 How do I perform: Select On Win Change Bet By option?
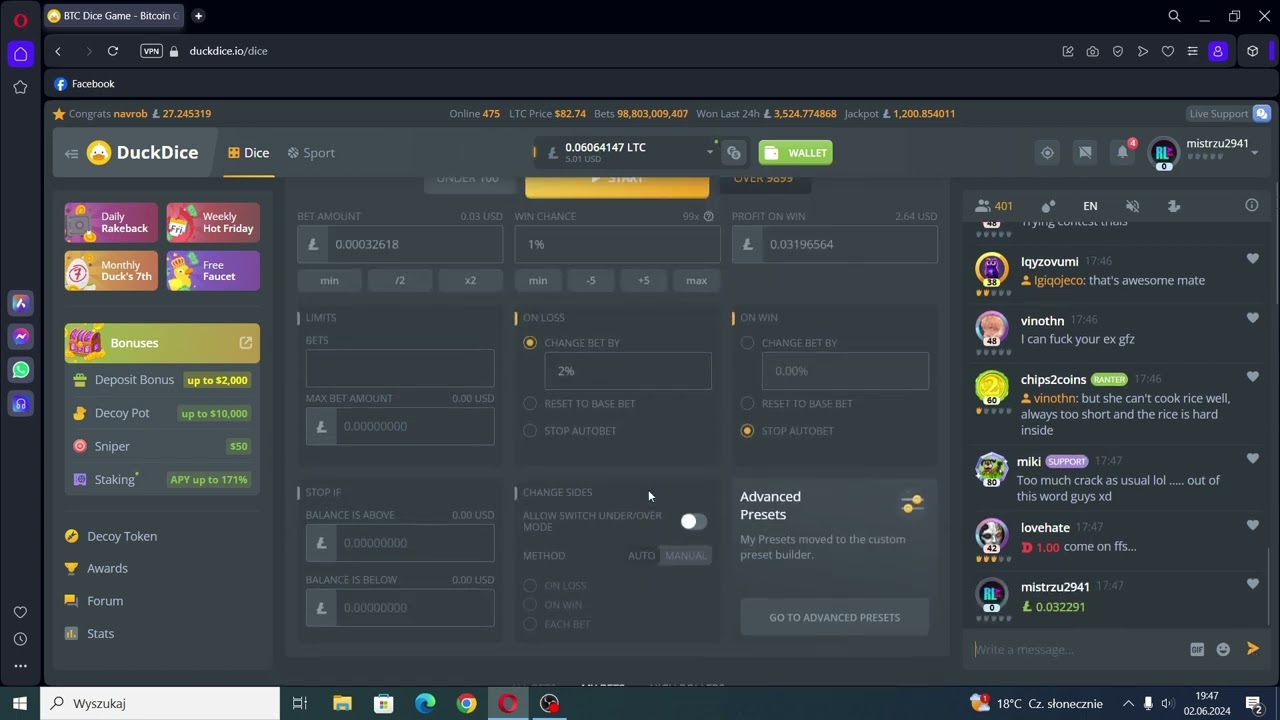pyautogui.click(x=747, y=343)
